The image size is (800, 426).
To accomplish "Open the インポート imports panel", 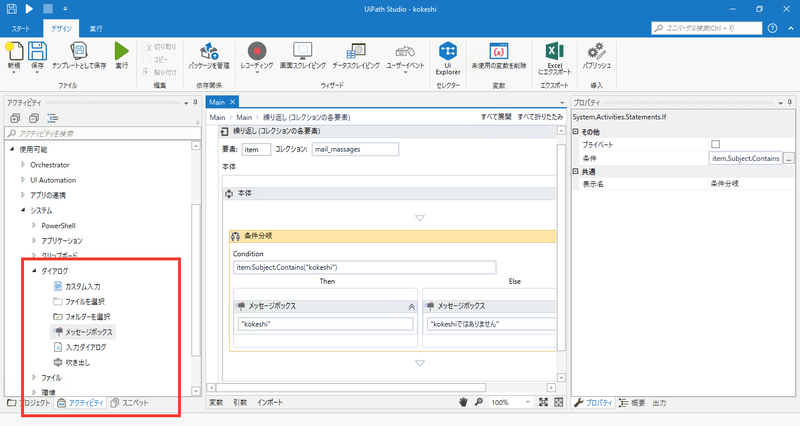I will (x=269, y=402).
